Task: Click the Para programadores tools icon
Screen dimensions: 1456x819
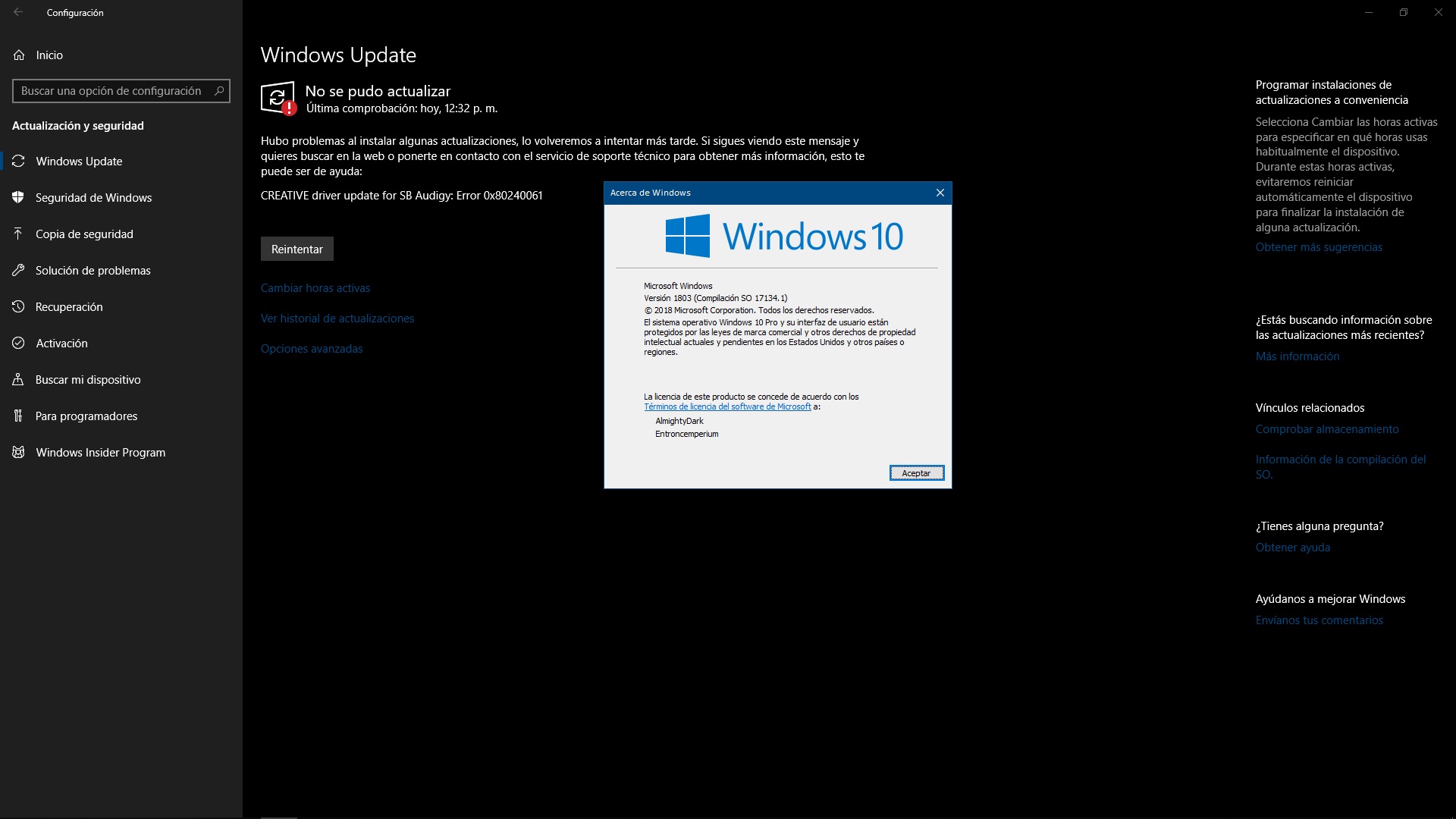Action: 18,416
